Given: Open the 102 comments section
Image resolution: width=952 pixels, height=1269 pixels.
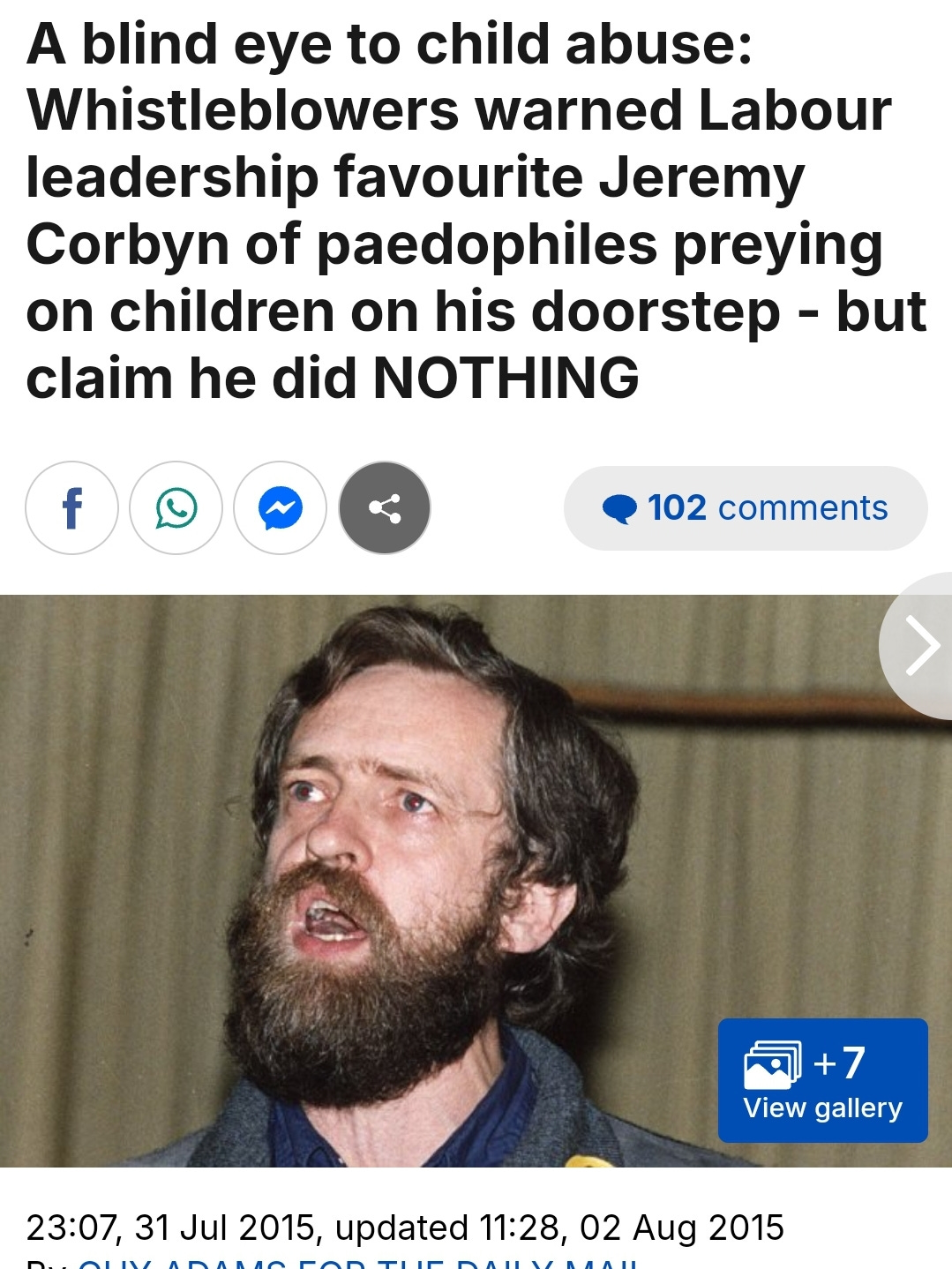Looking at the screenshot, I should 746,508.
